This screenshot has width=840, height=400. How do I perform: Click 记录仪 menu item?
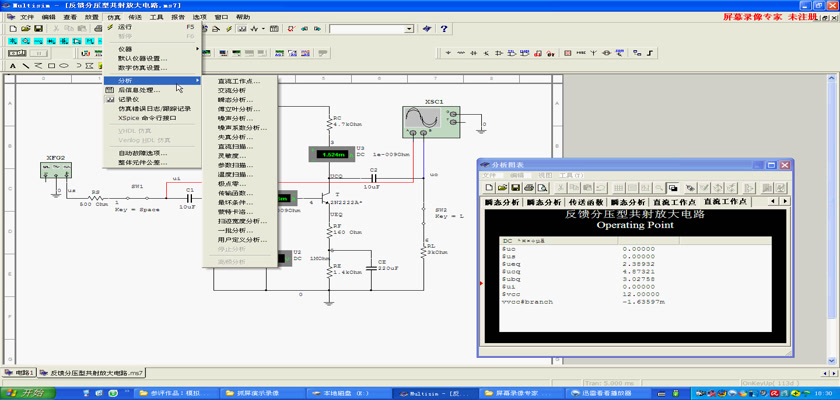152,99
